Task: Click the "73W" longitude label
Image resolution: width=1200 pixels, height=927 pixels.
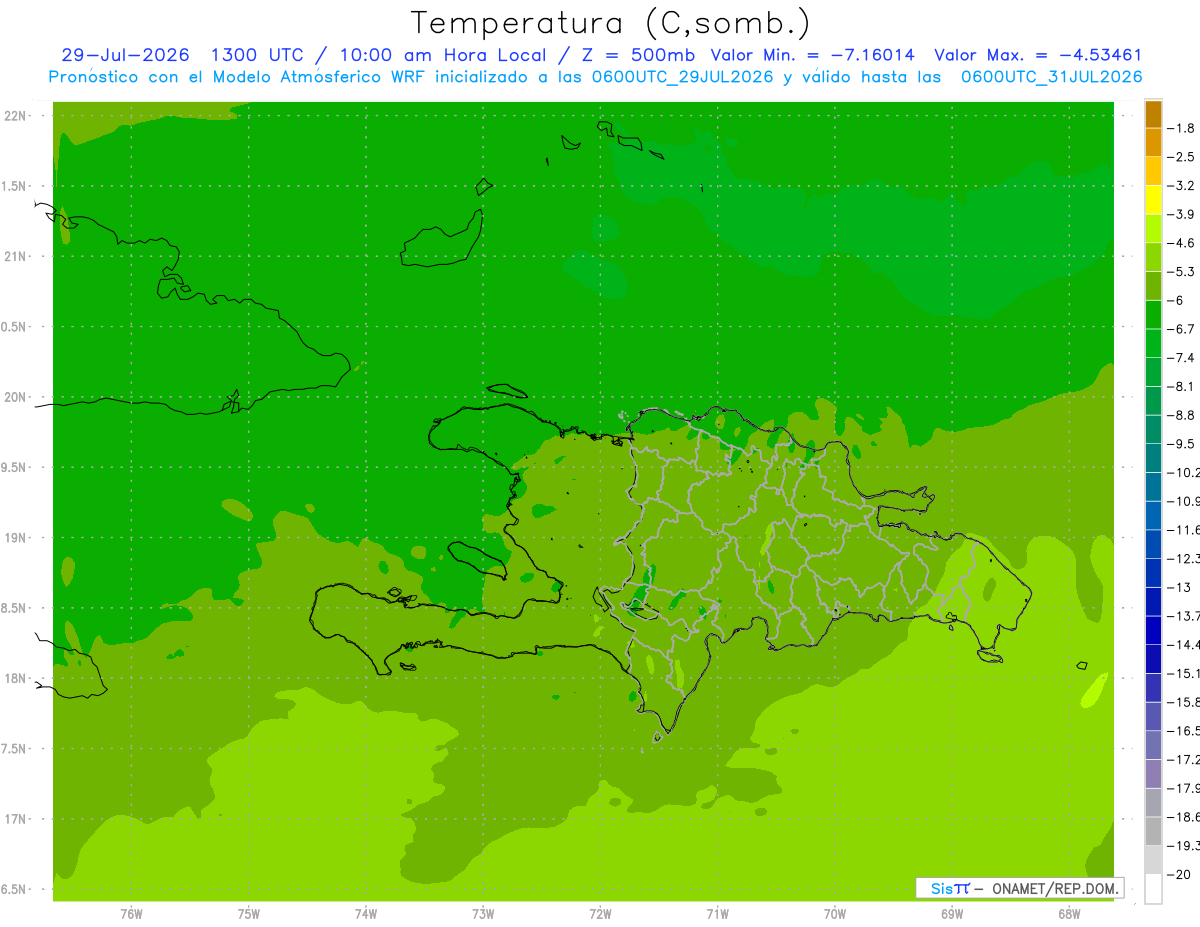Action: (483, 915)
